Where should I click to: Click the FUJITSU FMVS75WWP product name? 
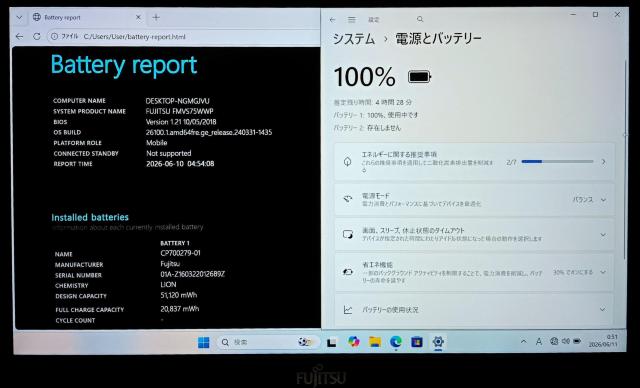pyautogui.click(x=180, y=111)
